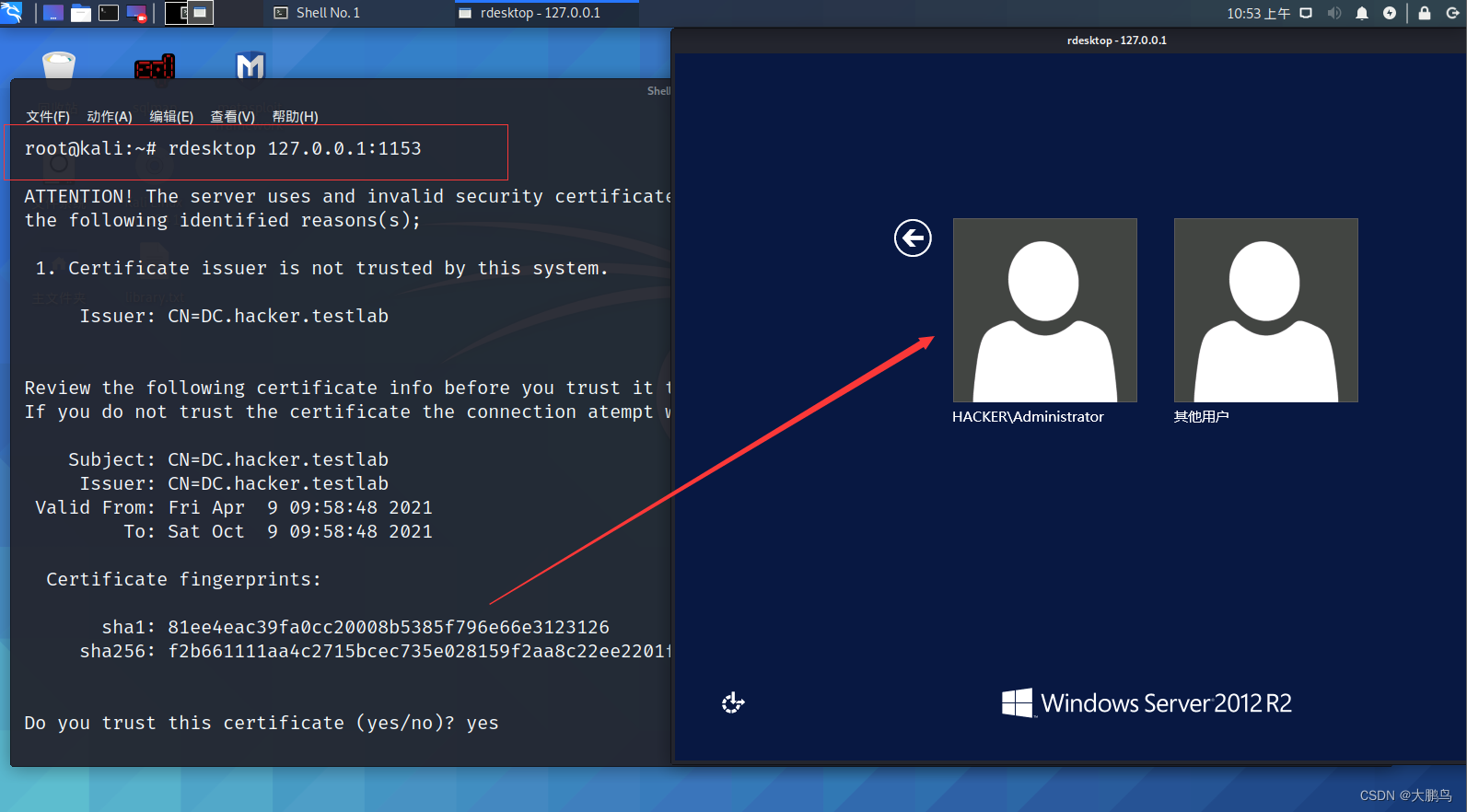Image resolution: width=1467 pixels, height=812 pixels.
Task: Select the HACKER\Administrator user tile
Action: coord(1045,310)
